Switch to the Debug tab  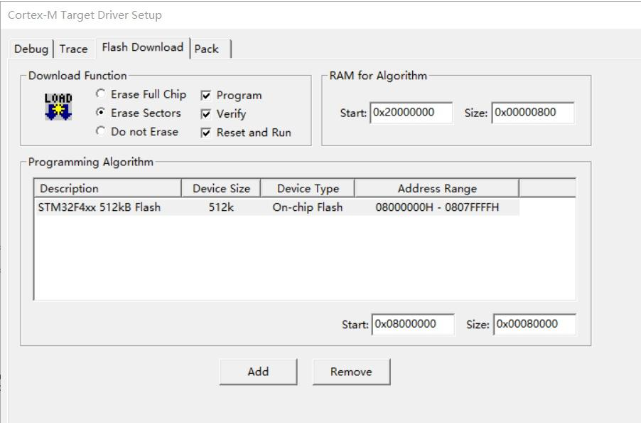(x=33, y=49)
